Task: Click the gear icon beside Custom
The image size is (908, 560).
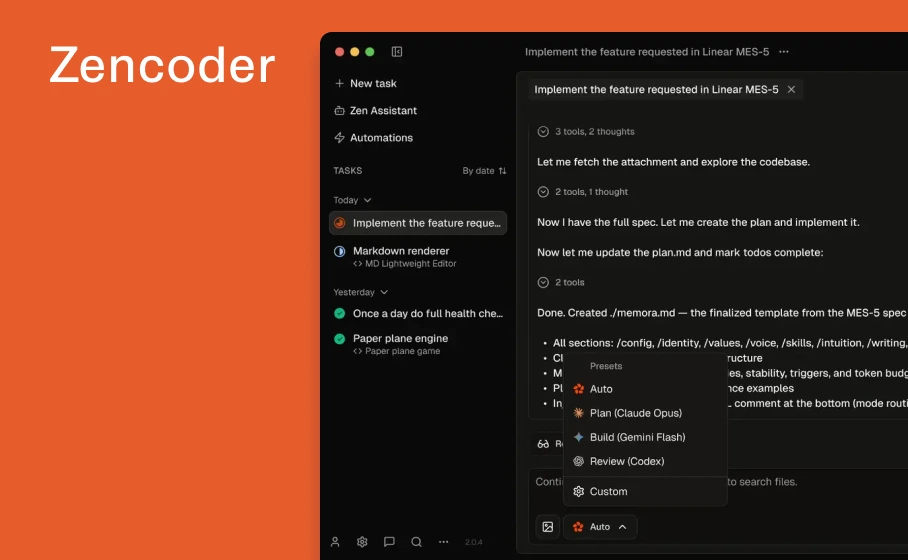Action: tap(578, 491)
